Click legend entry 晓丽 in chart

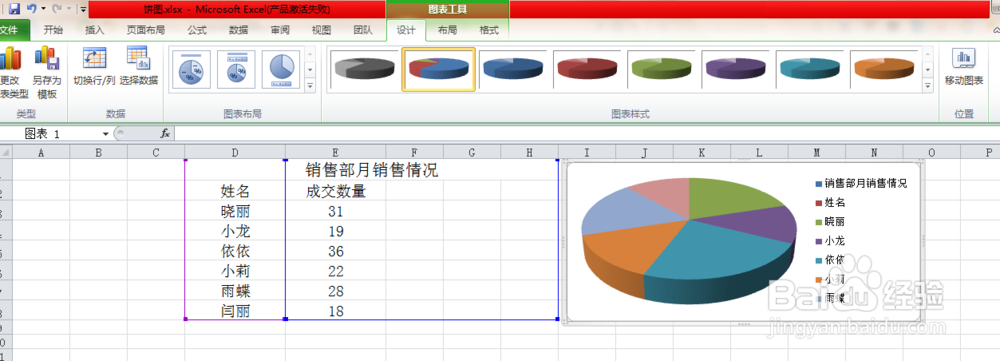[830, 221]
